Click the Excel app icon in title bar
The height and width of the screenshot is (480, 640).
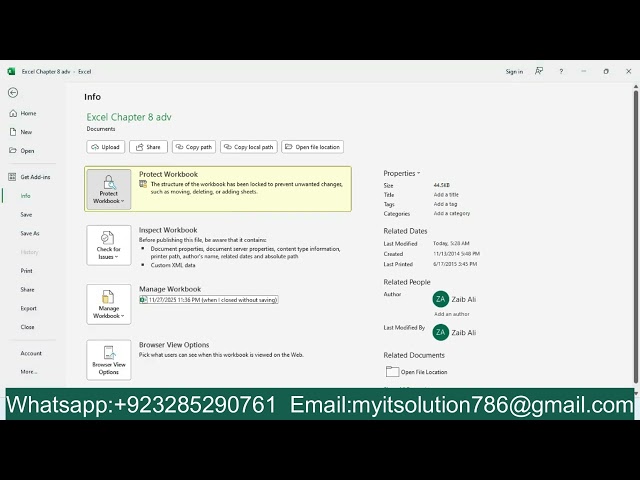tap(11, 71)
